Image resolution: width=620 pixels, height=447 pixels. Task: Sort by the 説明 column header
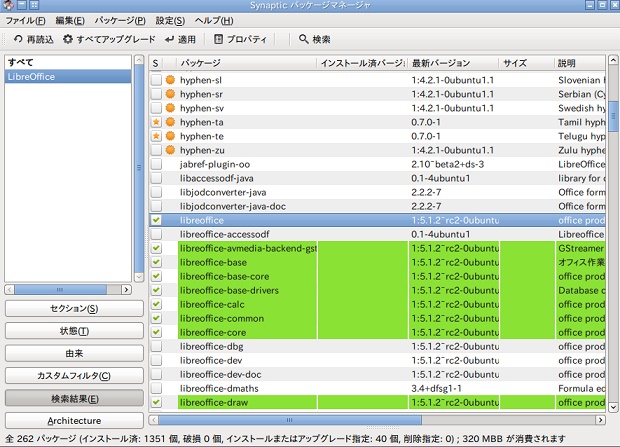pos(580,63)
